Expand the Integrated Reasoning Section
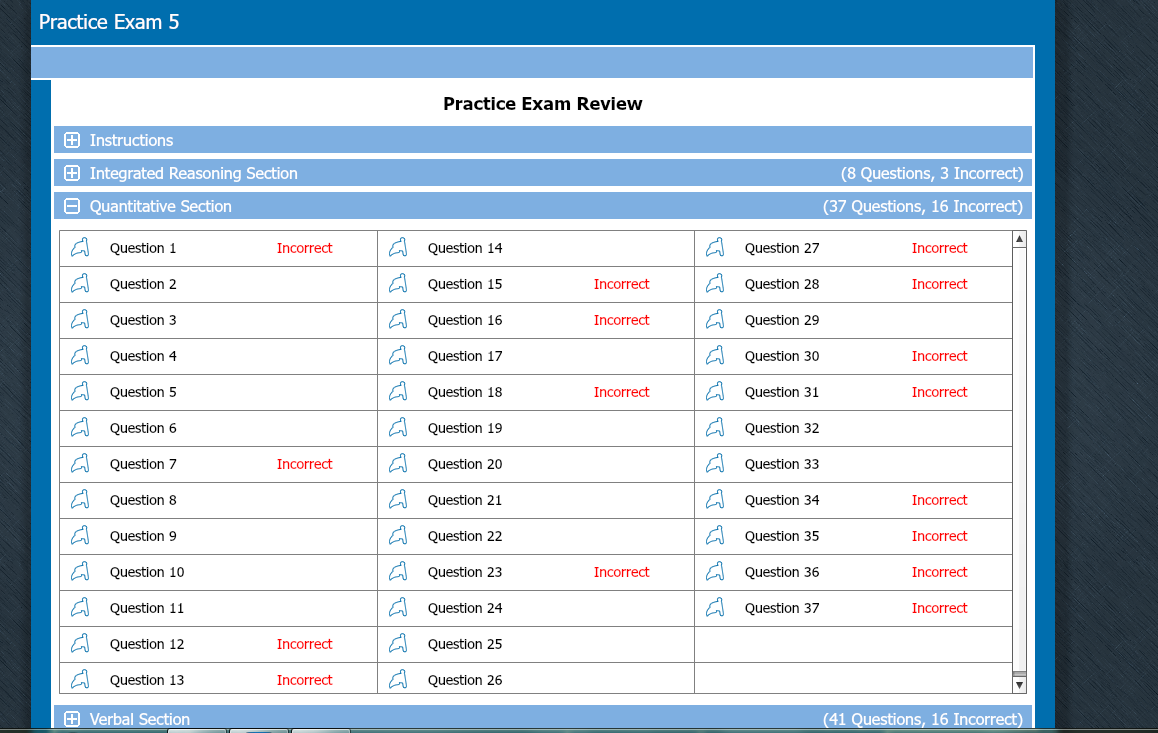The width and height of the screenshot is (1158, 733). click(x=72, y=174)
